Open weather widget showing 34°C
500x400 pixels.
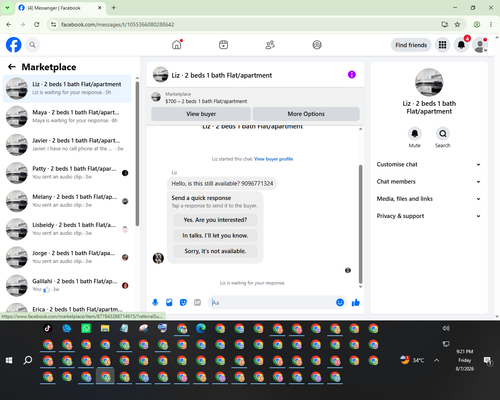412,360
